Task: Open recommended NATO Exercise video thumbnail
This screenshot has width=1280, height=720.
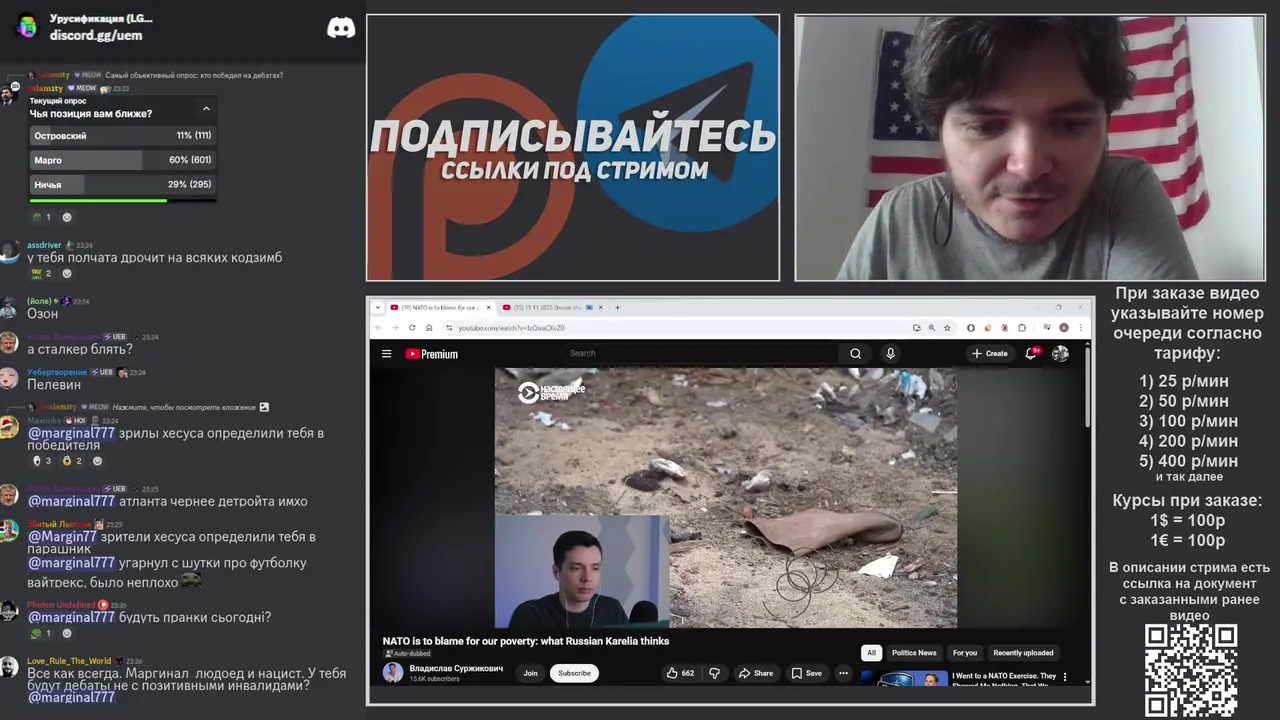Action: [x=905, y=680]
